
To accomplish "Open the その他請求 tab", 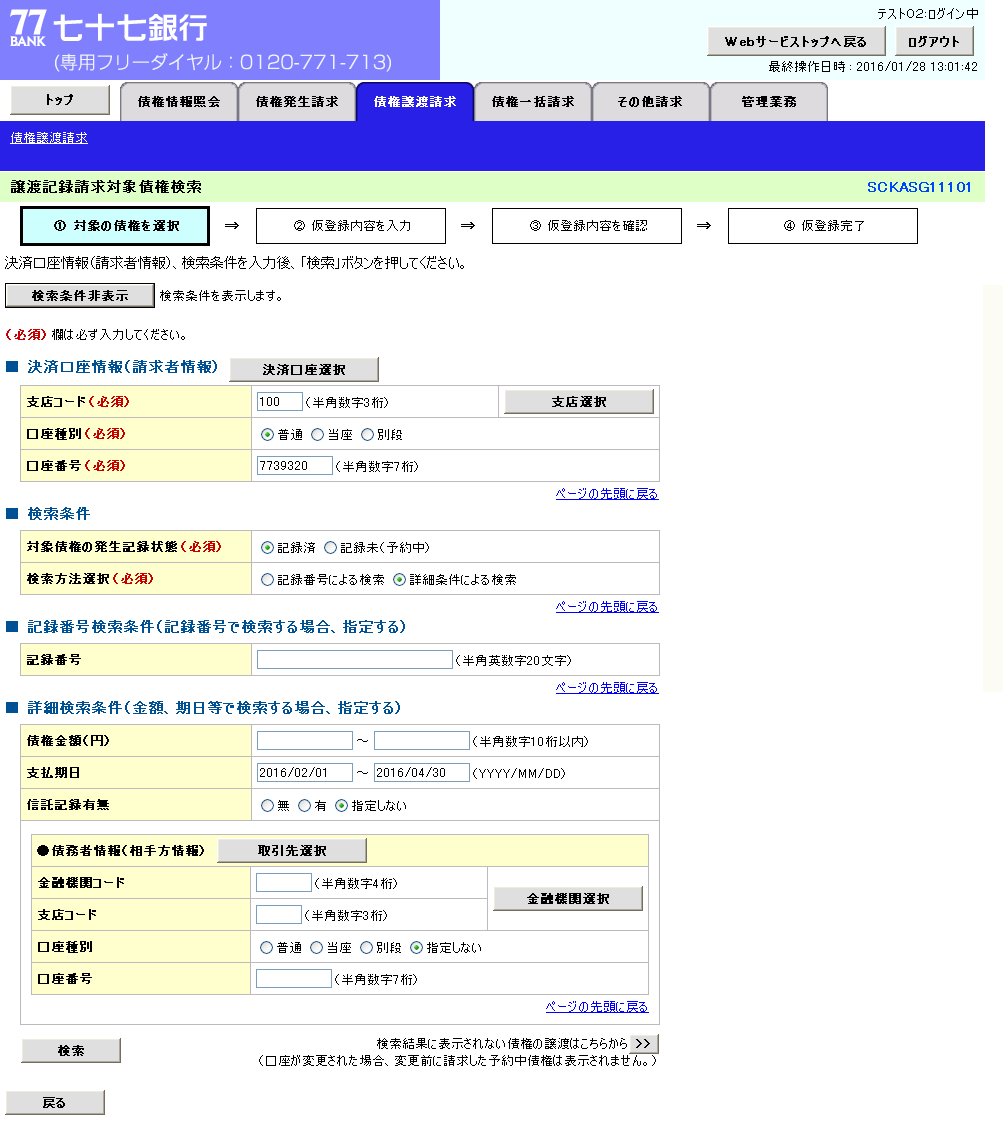I will (650, 102).
